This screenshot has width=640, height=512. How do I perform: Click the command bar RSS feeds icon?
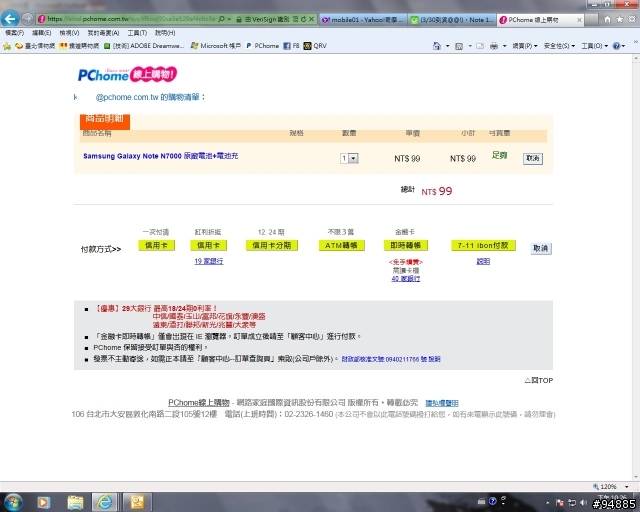(459, 46)
